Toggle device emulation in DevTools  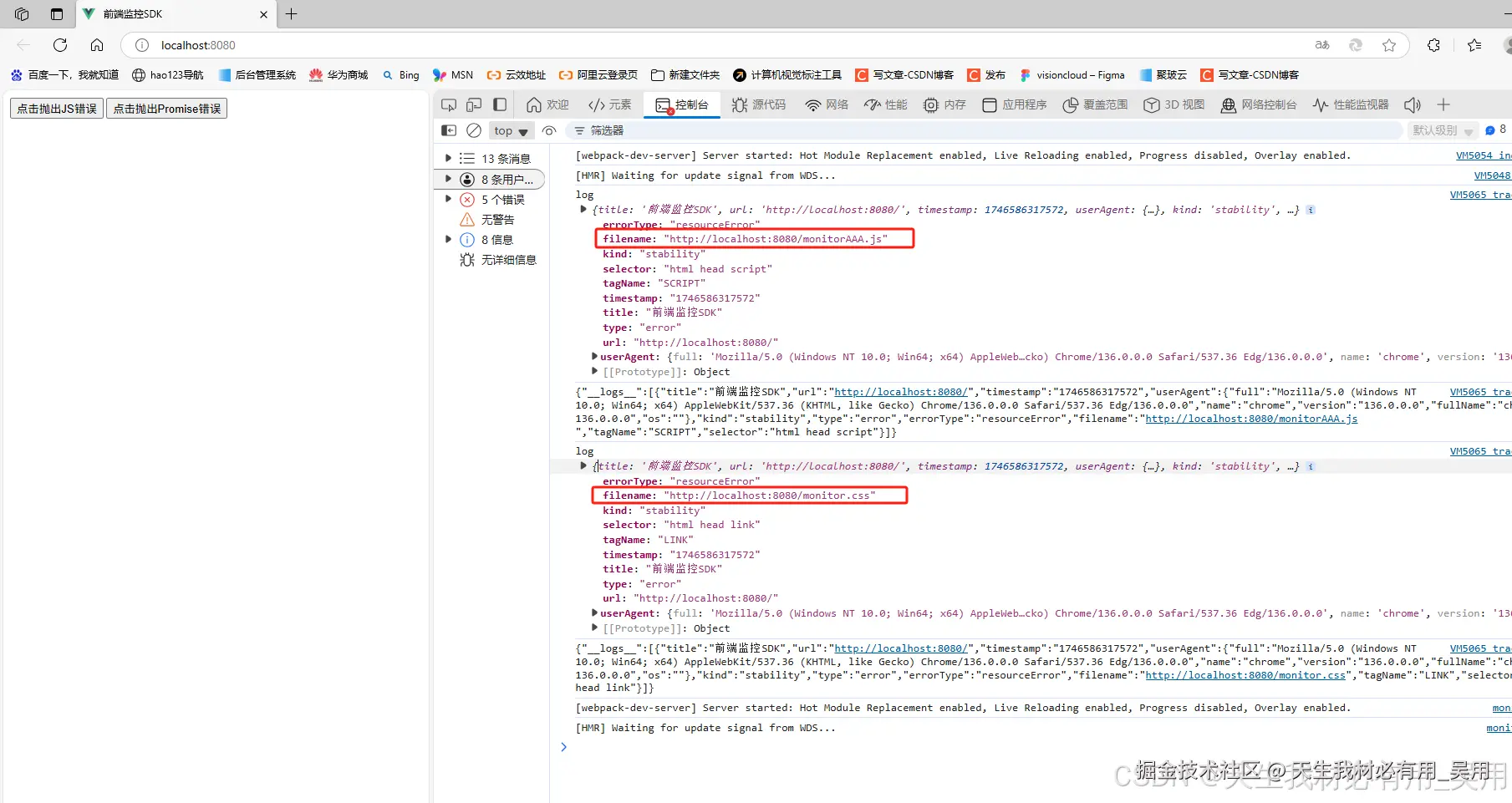point(474,105)
